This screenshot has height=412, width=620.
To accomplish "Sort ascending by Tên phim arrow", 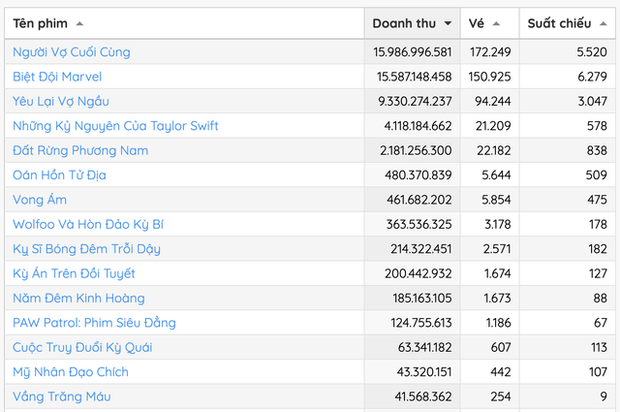I will point(80,23).
